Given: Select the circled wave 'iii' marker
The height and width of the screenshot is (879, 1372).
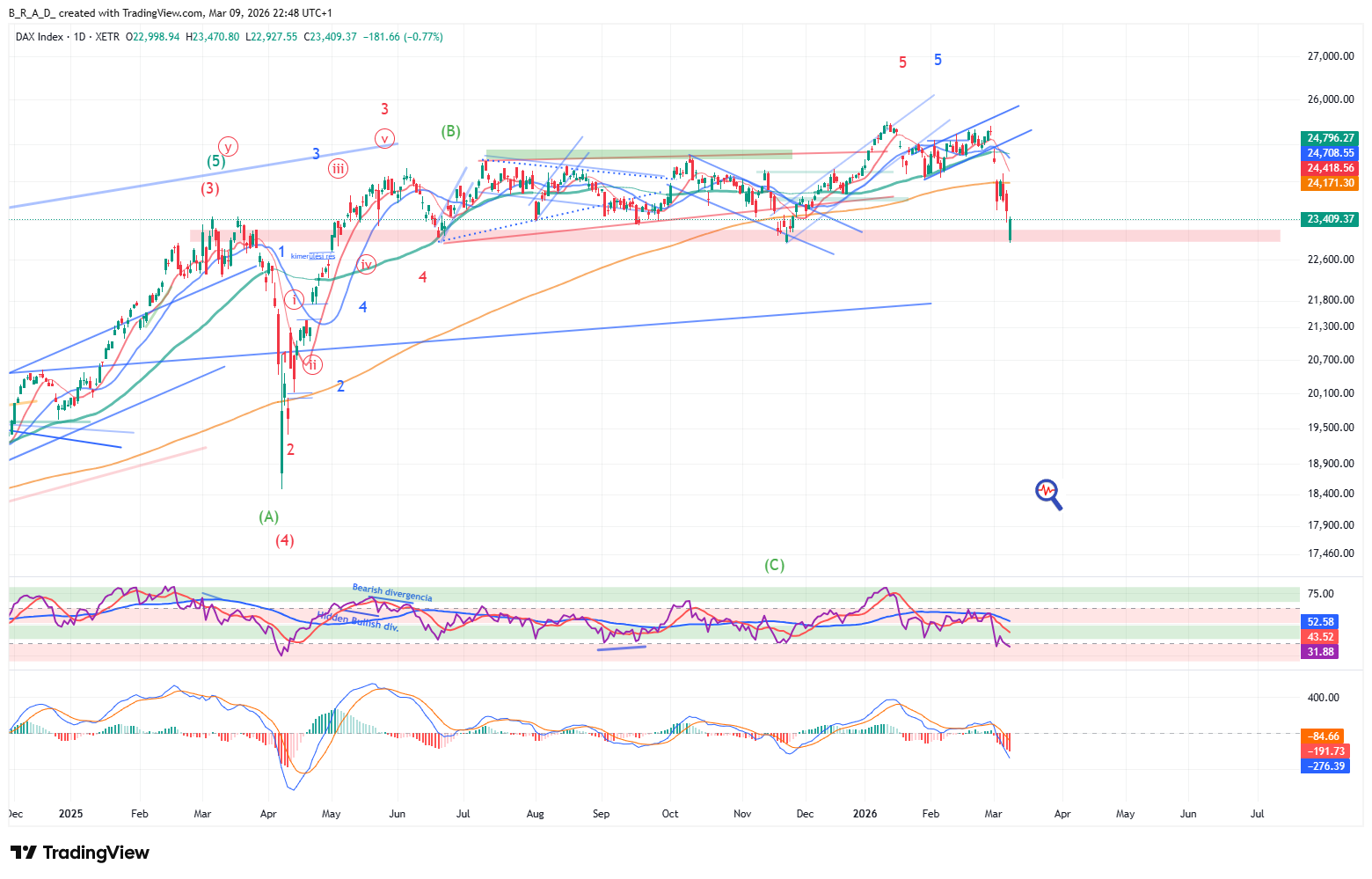Looking at the screenshot, I should (x=338, y=169).
